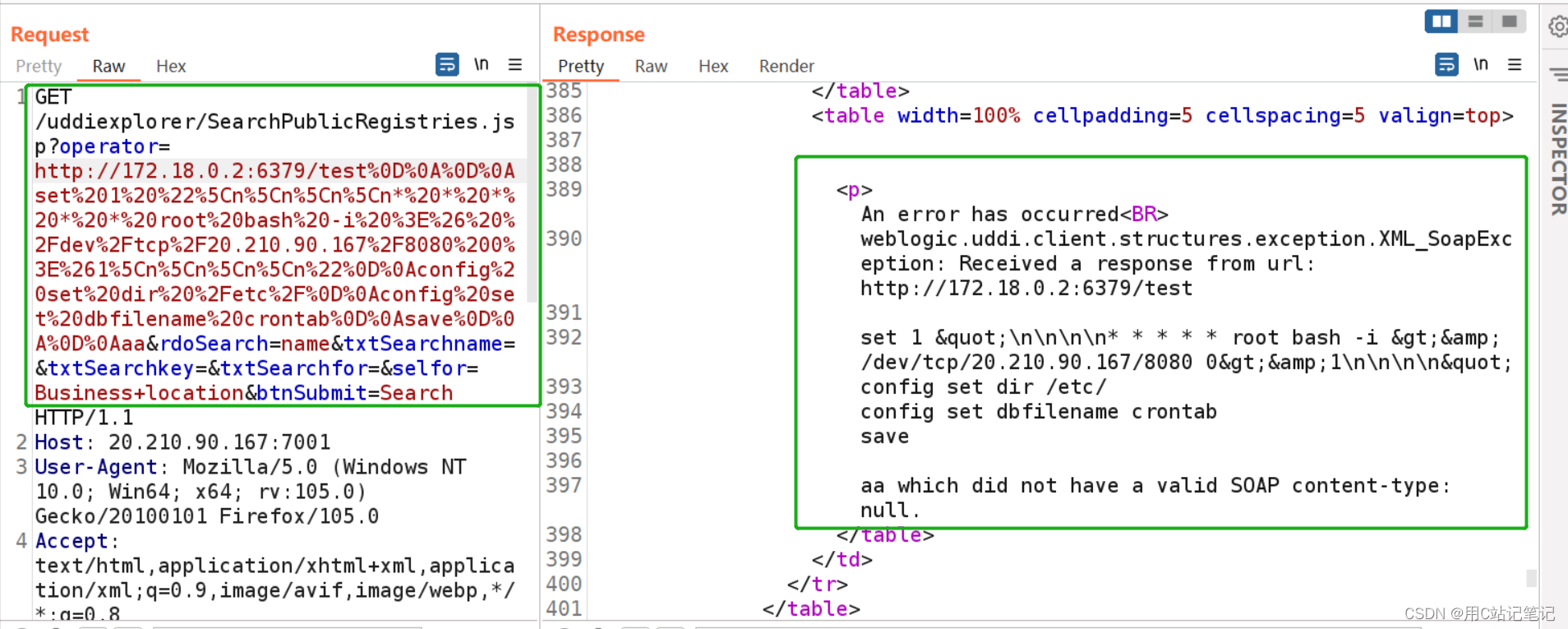Viewport: 1568px width, 629px height.
Task: Select the Response Raw tab
Action: tap(651, 66)
